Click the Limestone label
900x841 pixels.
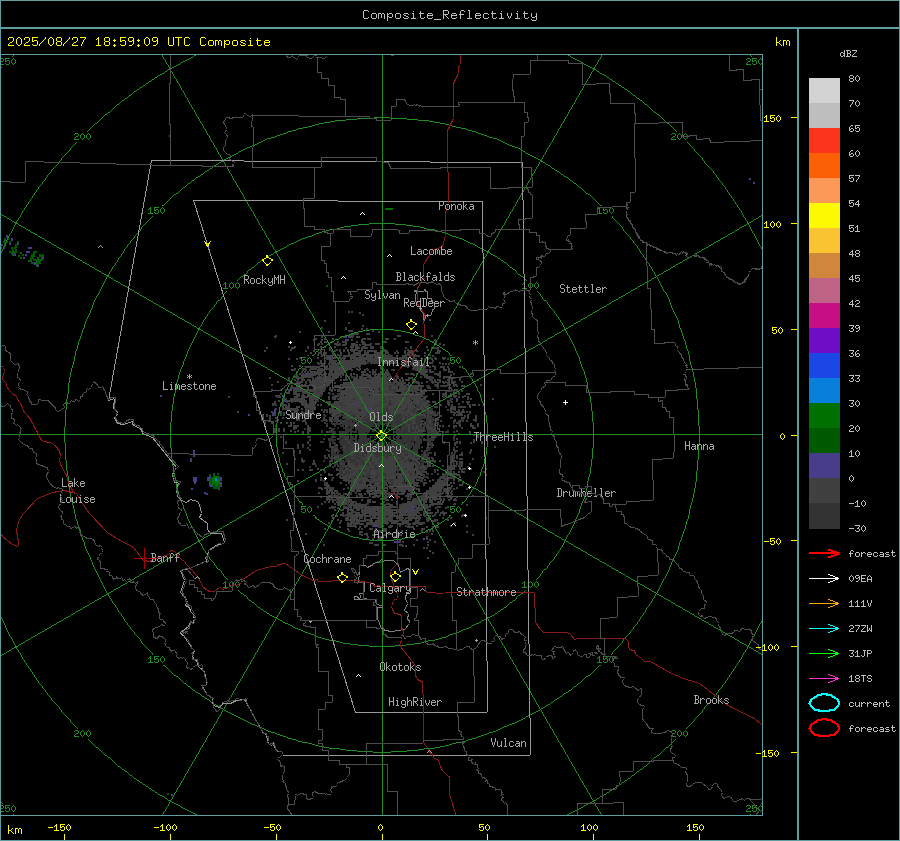189,386
